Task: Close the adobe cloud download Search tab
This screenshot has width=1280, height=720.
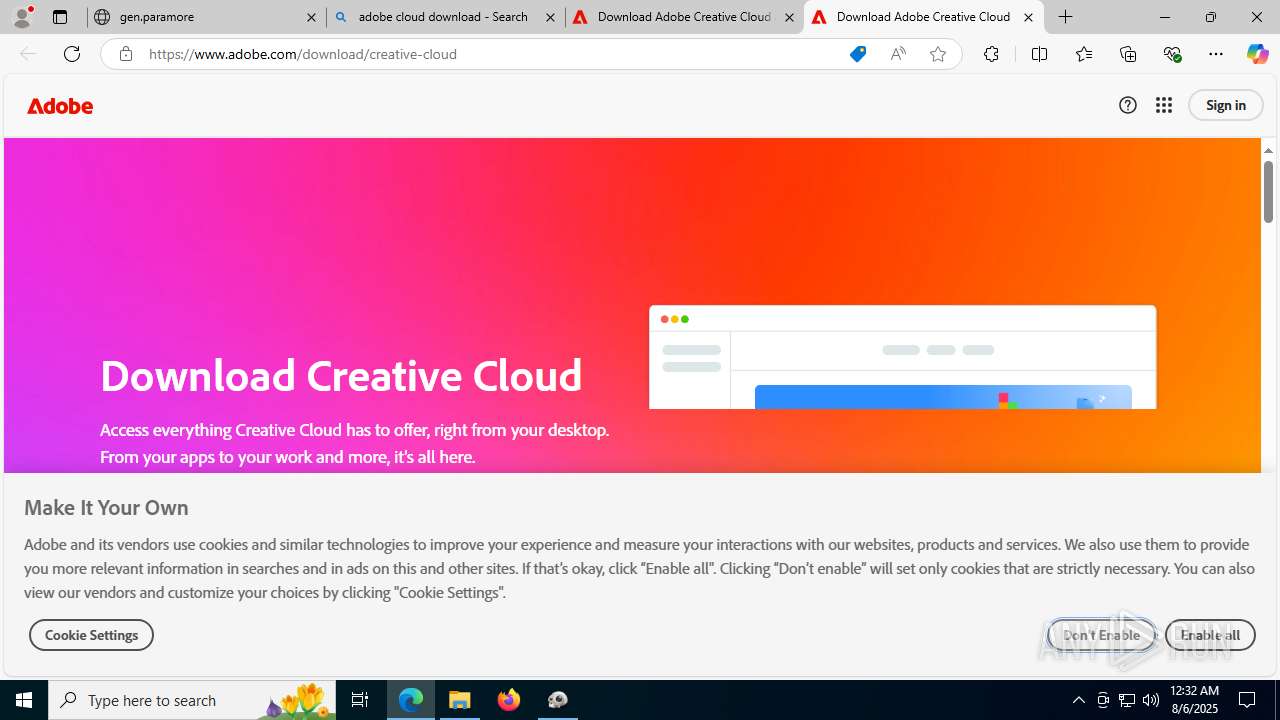Action: 550,17
